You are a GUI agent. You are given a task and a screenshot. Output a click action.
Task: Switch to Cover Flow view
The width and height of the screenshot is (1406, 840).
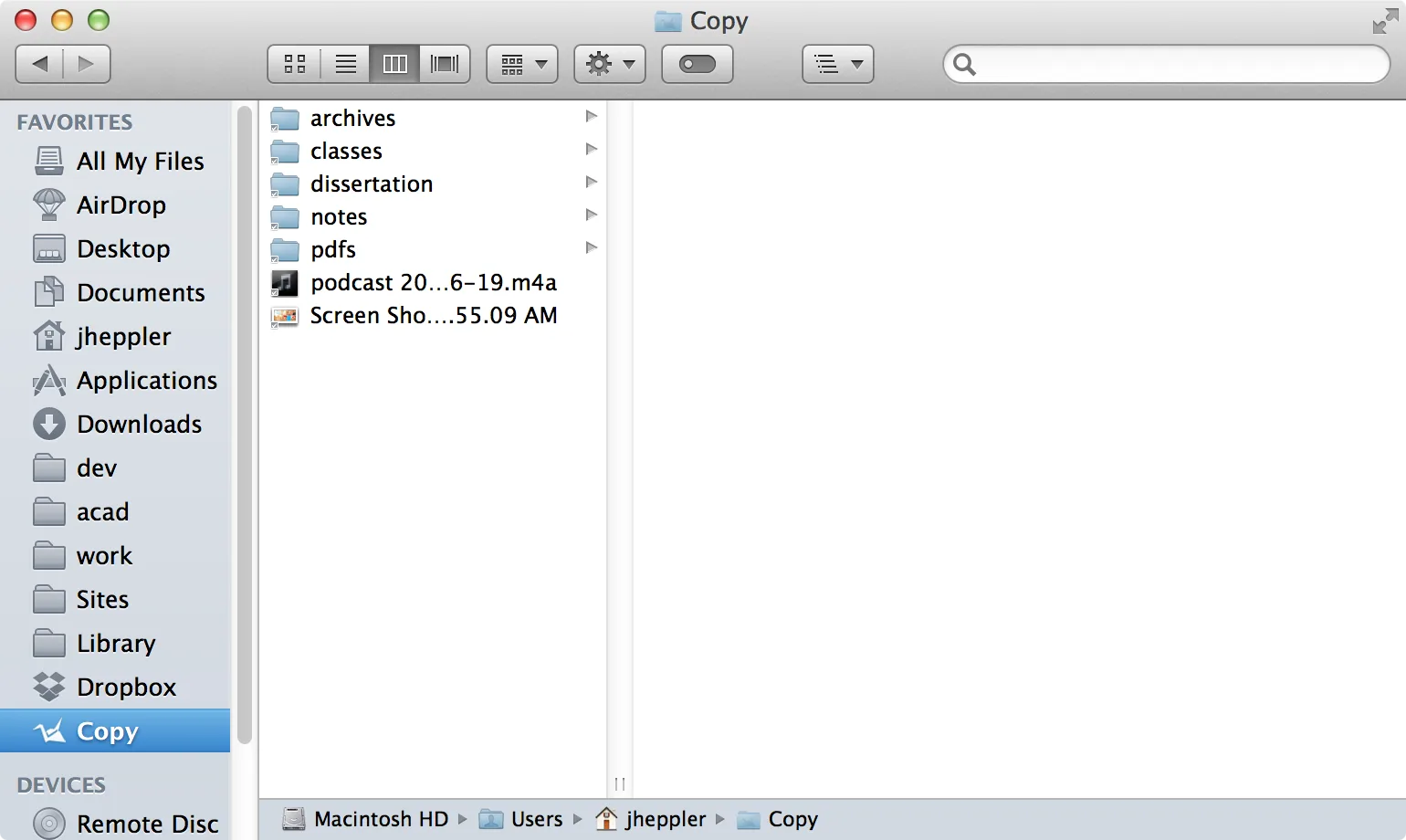click(445, 64)
